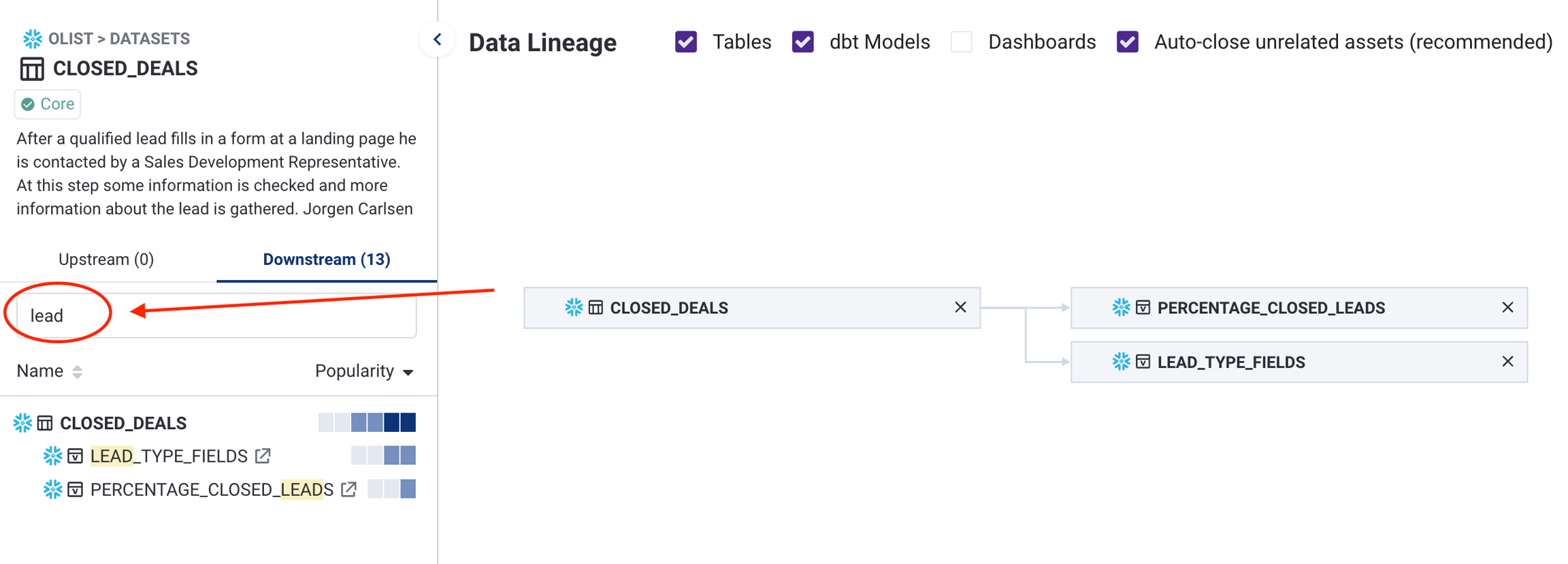Screen dimensions: 1568x564
Task: Uncheck the Tables checkbox
Action: tap(685, 42)
